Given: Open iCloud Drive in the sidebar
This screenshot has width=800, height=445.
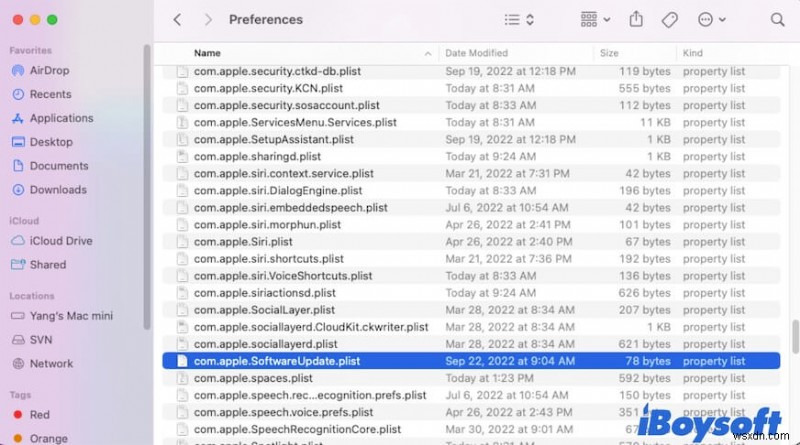Looking at the screenshot, I should tap(61, 241).
